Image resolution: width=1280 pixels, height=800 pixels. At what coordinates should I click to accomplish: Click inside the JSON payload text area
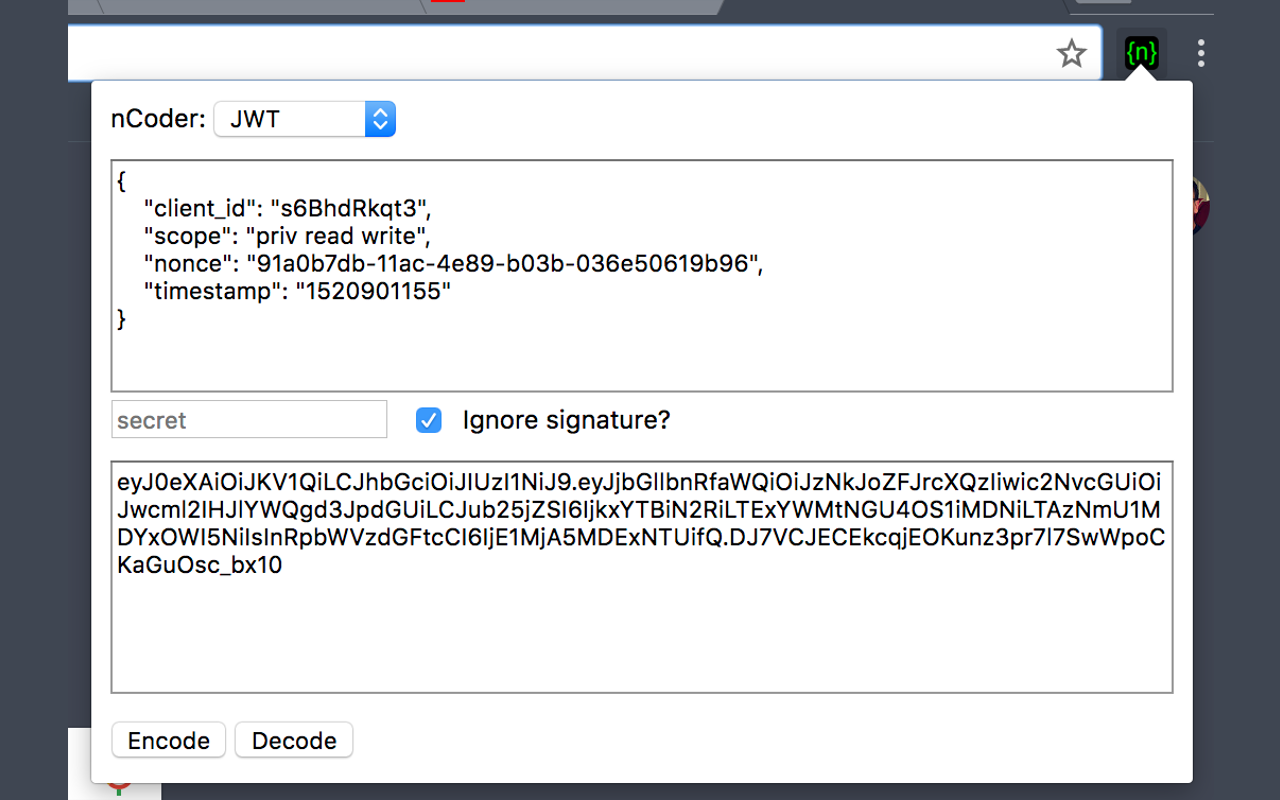tap(641, 275)
